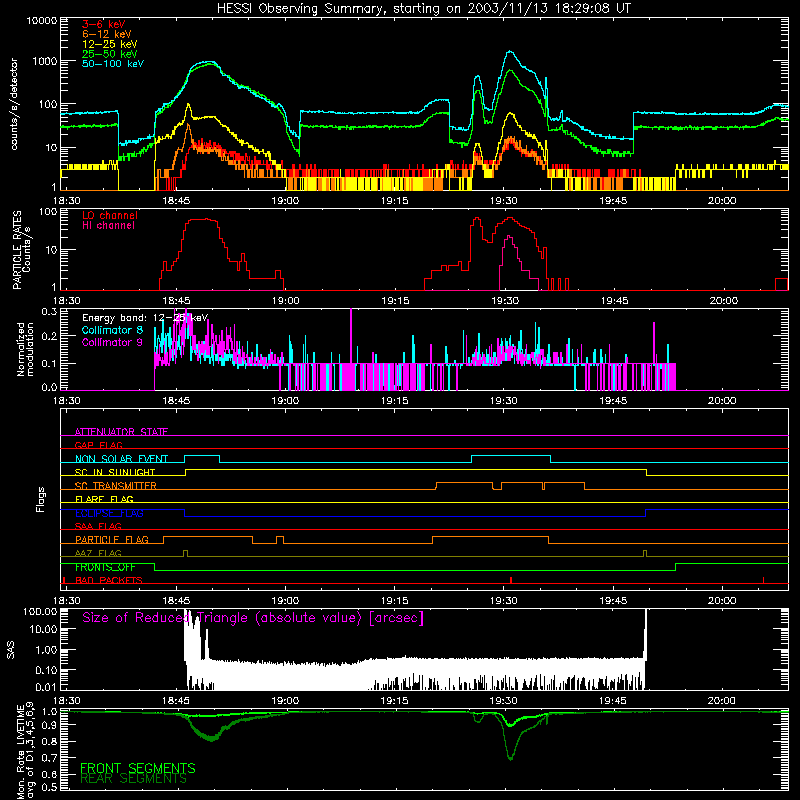This screenshot has width=800, height=800.
Task: Click the blue ECLIPSE FLAG label
Action: pyautogui.click(x=109, y=513)
